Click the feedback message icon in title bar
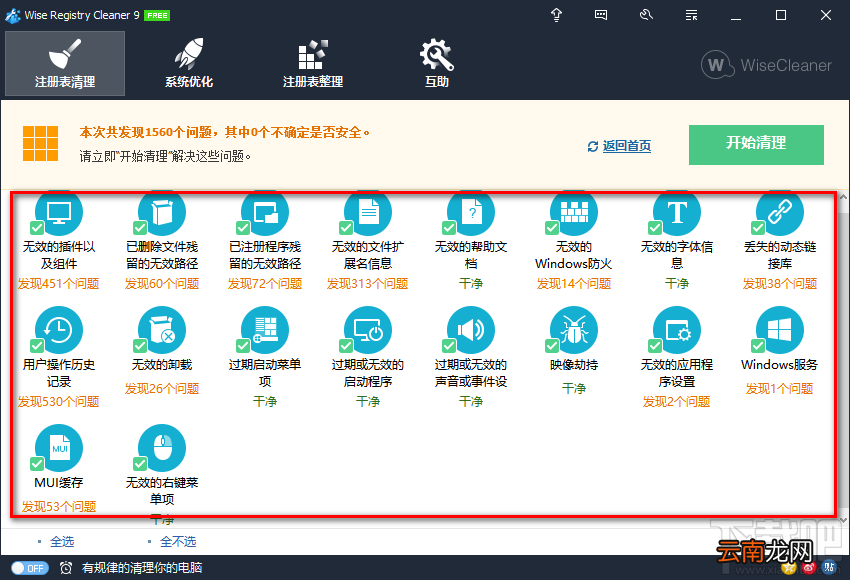850x580 pixels. (x=601, y=15)
